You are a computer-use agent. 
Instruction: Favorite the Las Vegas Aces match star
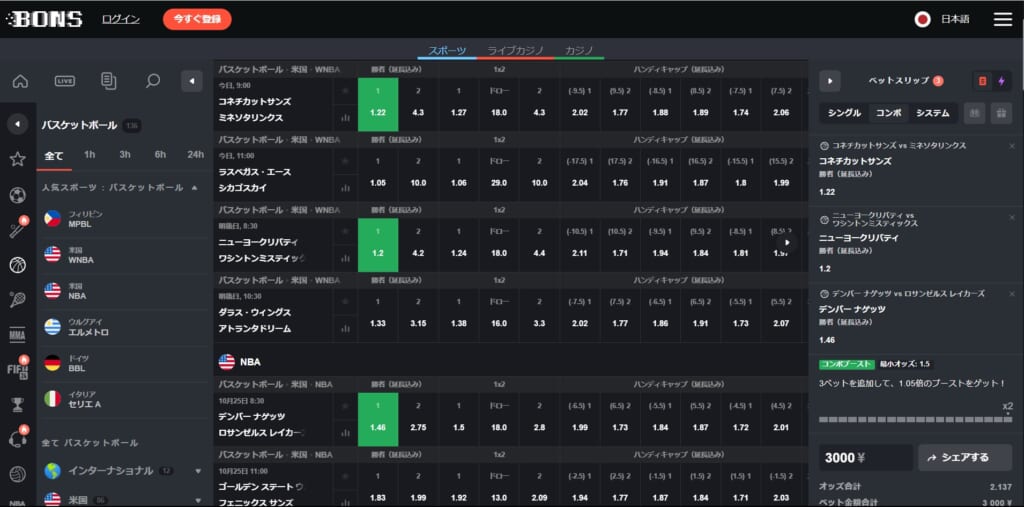click(346, 160)
